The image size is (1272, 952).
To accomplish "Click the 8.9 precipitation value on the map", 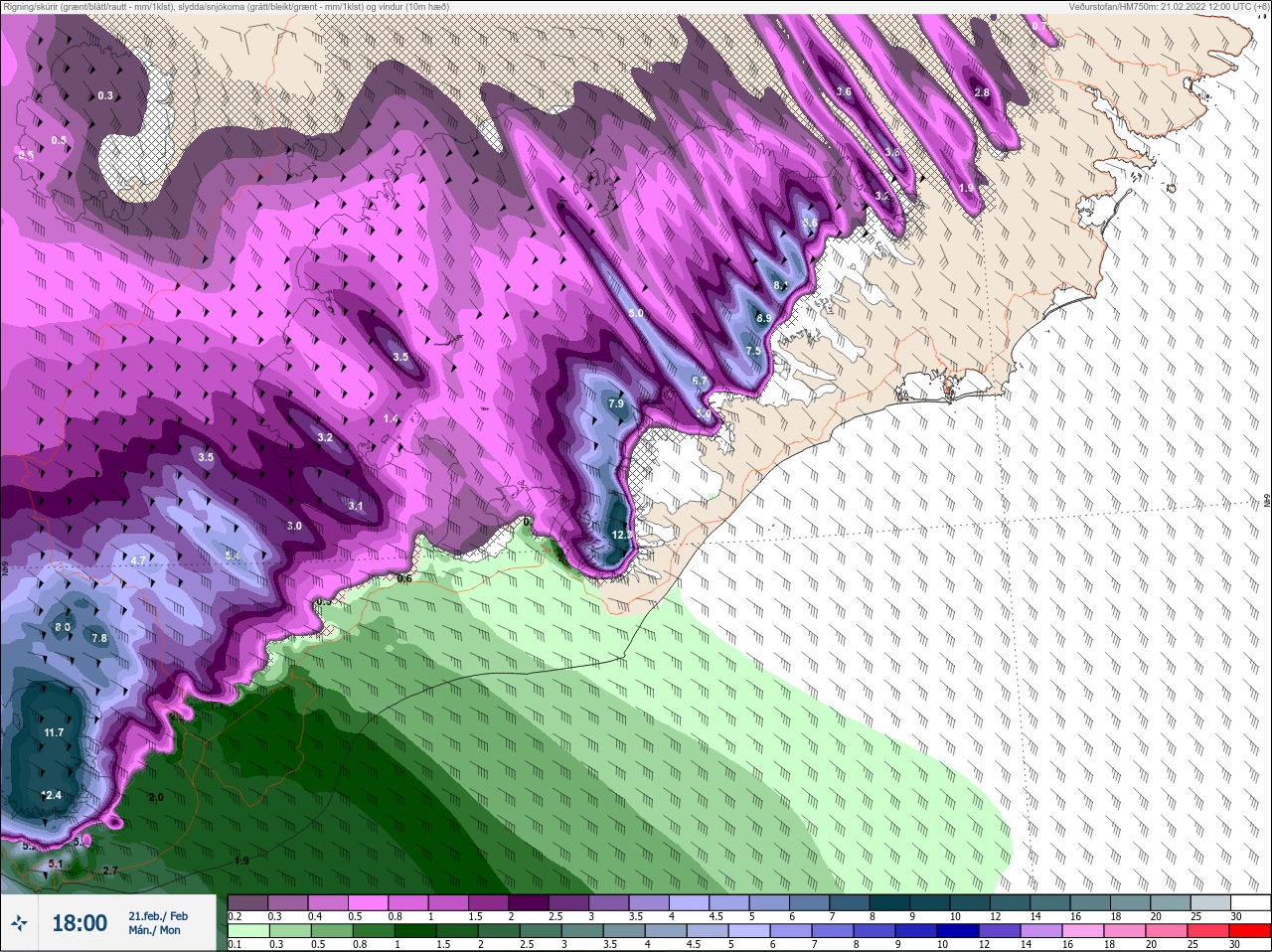I will click(x=763, y=318).
